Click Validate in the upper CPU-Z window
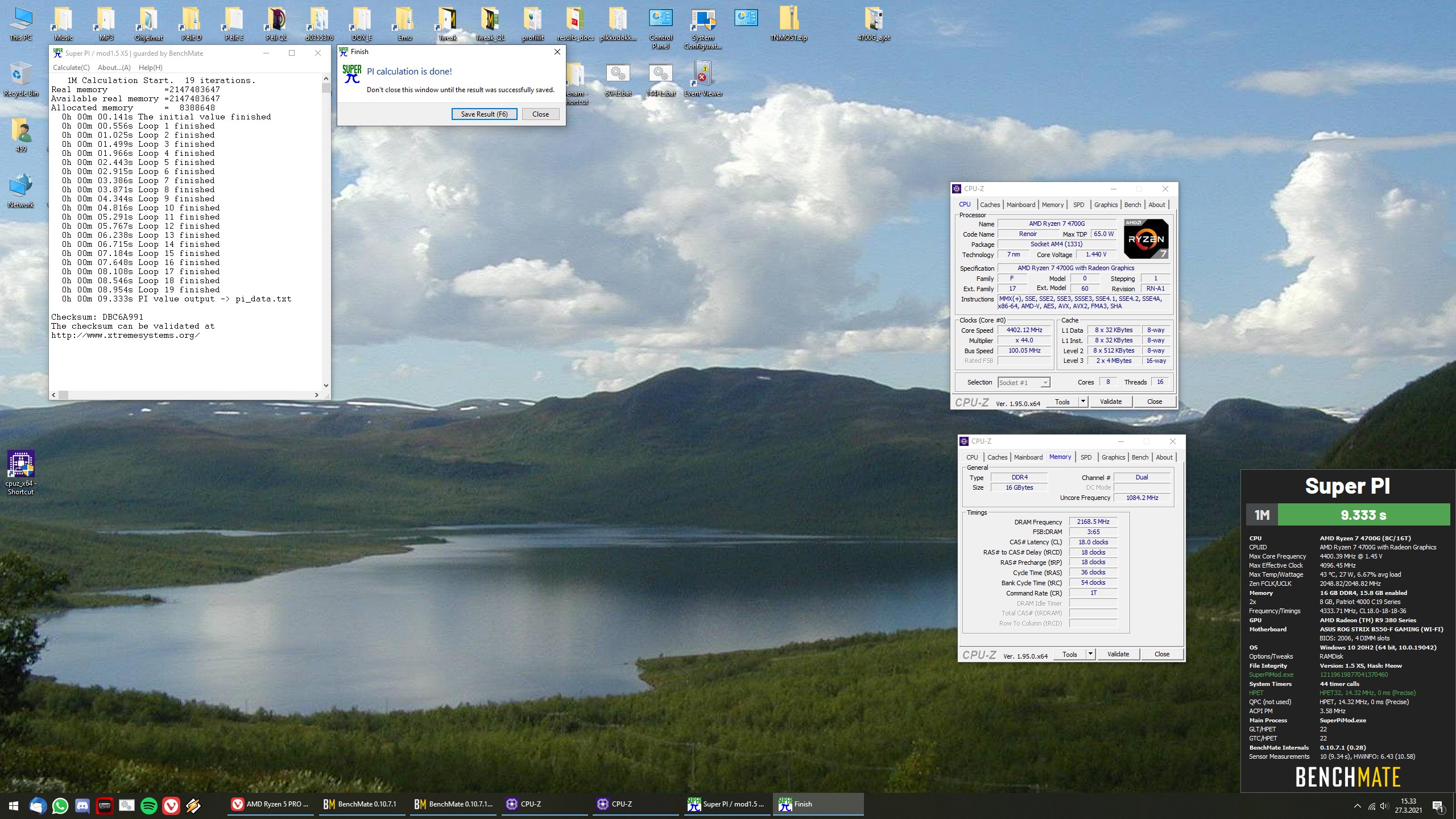Viewport: 1456px width, 819px height. pos(1111,402)
